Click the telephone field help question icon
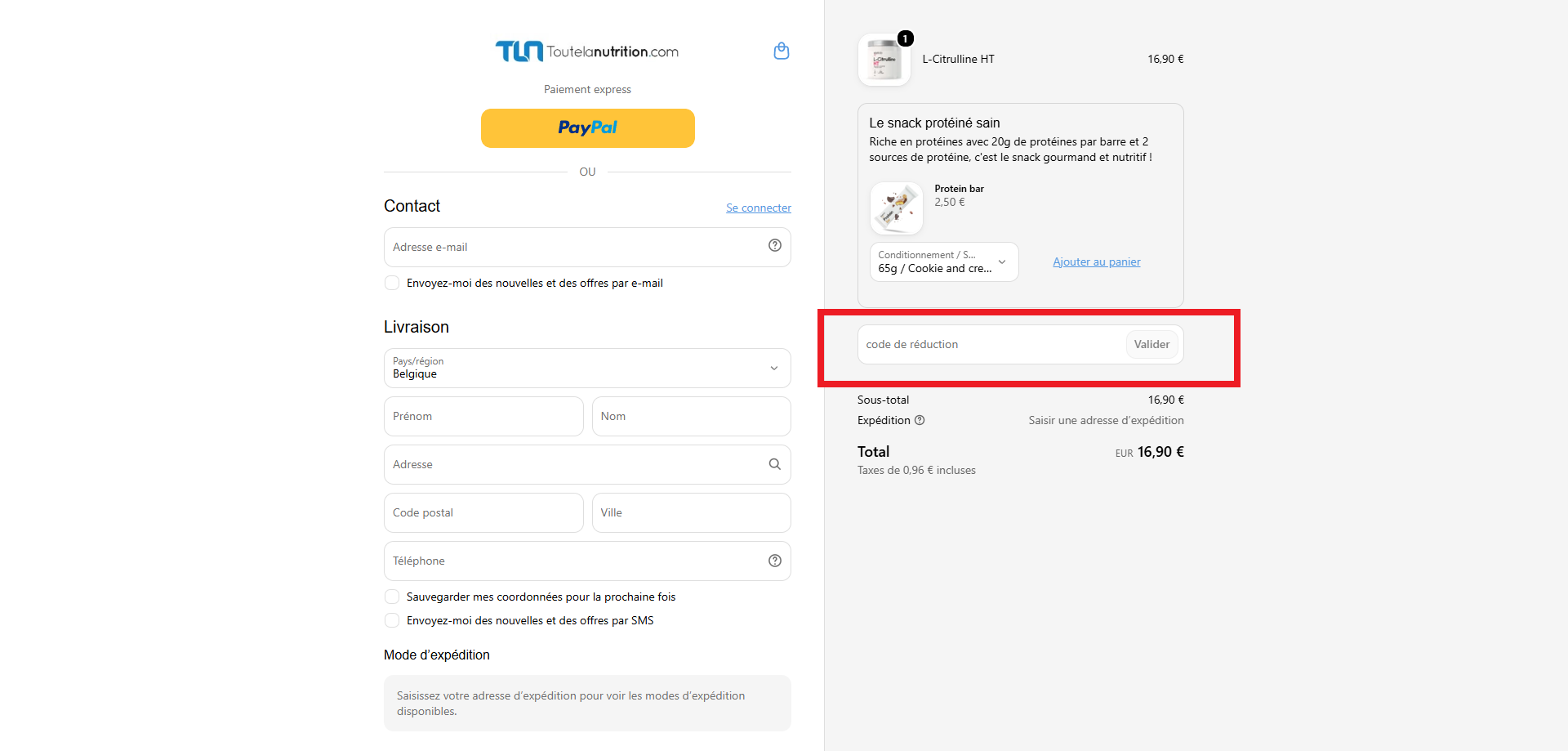1568x751 pixels. coord(774,561)
